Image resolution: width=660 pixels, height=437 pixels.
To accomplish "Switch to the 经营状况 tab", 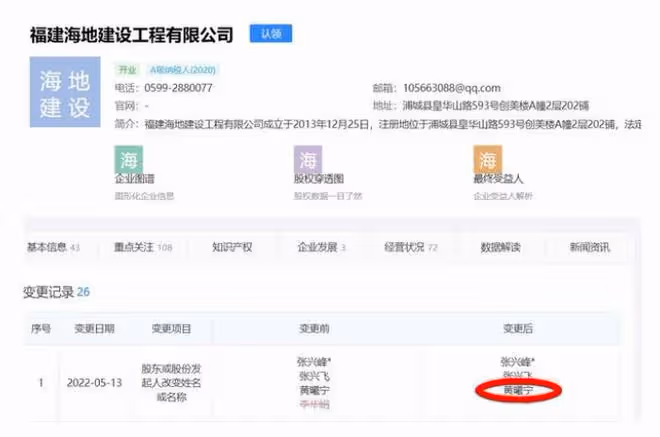I will point(411,247).
